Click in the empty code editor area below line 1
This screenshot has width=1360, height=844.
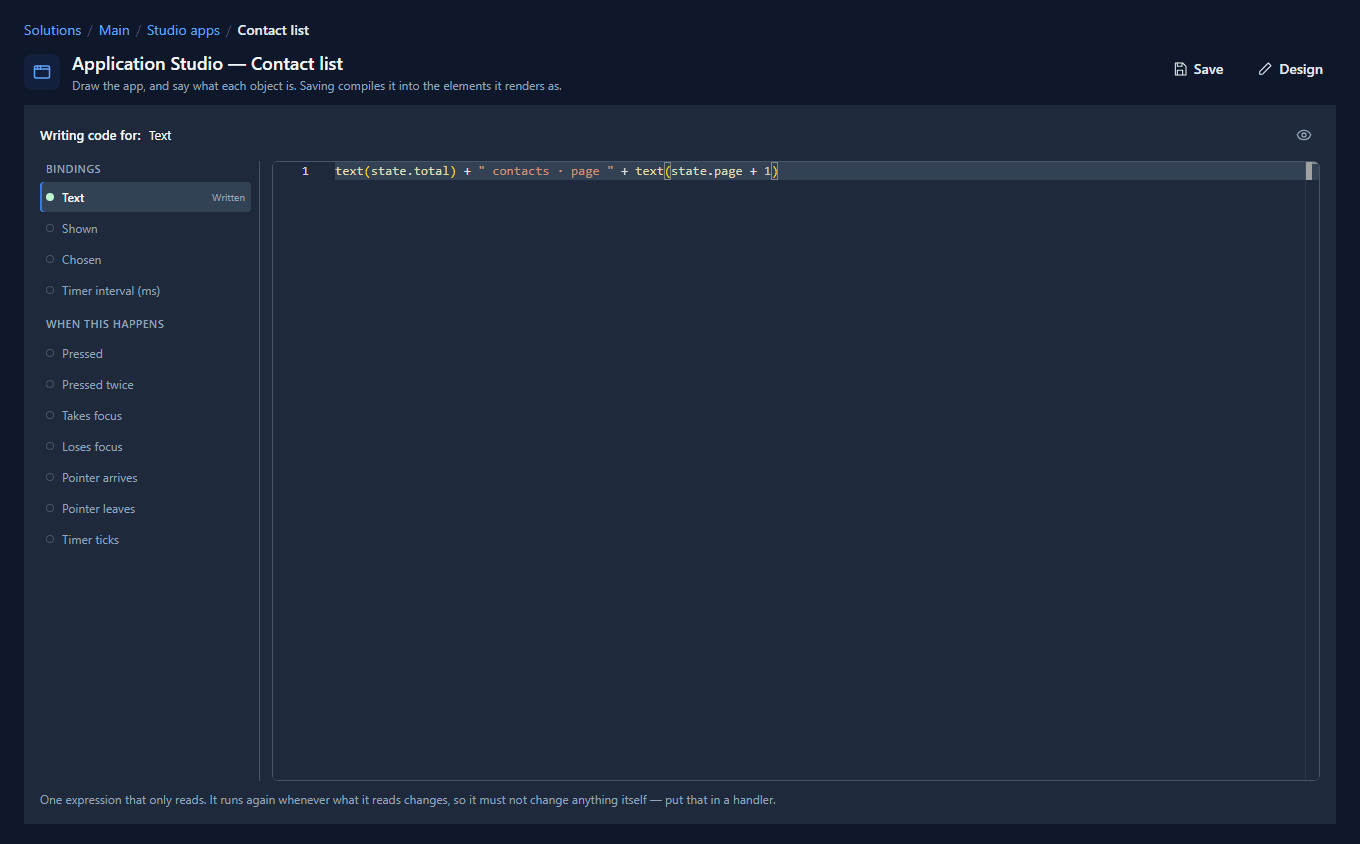[x=818, y=480]
